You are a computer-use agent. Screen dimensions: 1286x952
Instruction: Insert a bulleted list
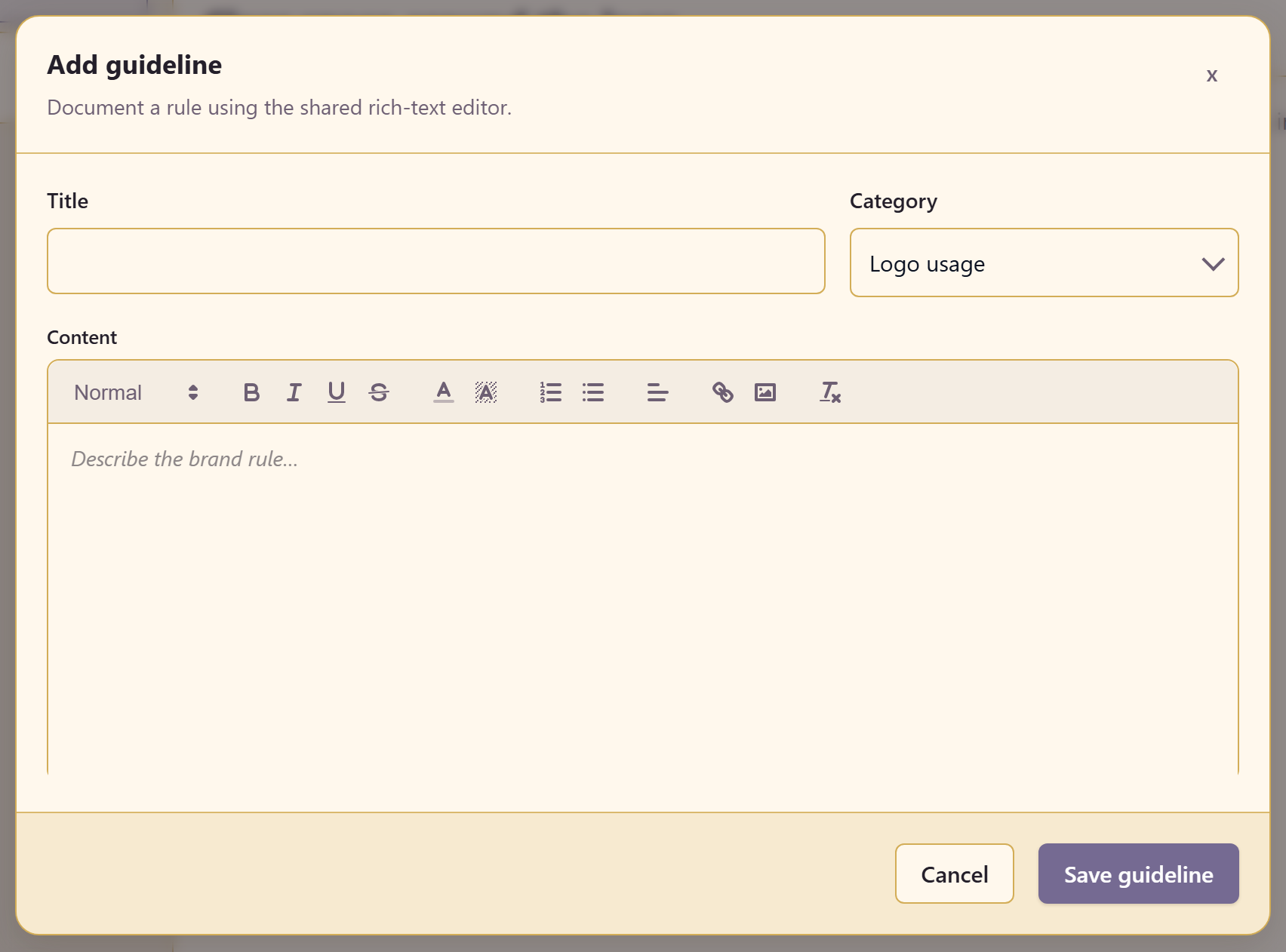(x=593, y=392)
